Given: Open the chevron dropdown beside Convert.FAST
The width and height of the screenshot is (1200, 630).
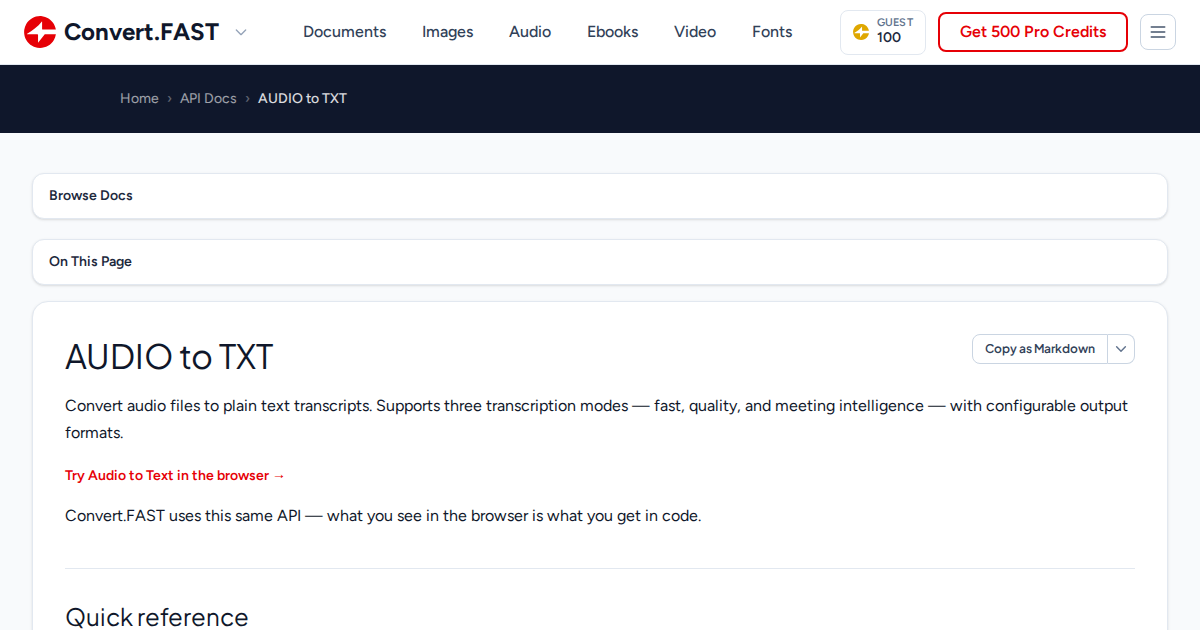Looking at the screenshot, I should coord(240,32).
